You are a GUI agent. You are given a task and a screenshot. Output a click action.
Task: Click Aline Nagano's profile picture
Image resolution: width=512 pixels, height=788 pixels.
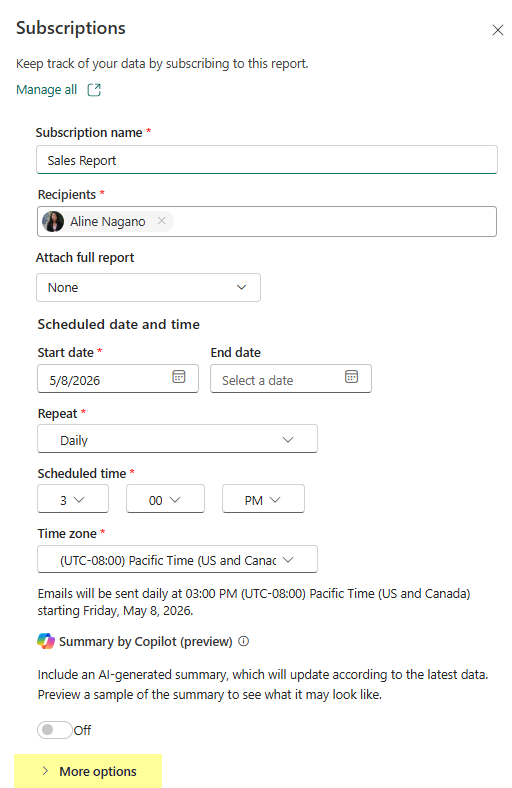coord(53,222)
